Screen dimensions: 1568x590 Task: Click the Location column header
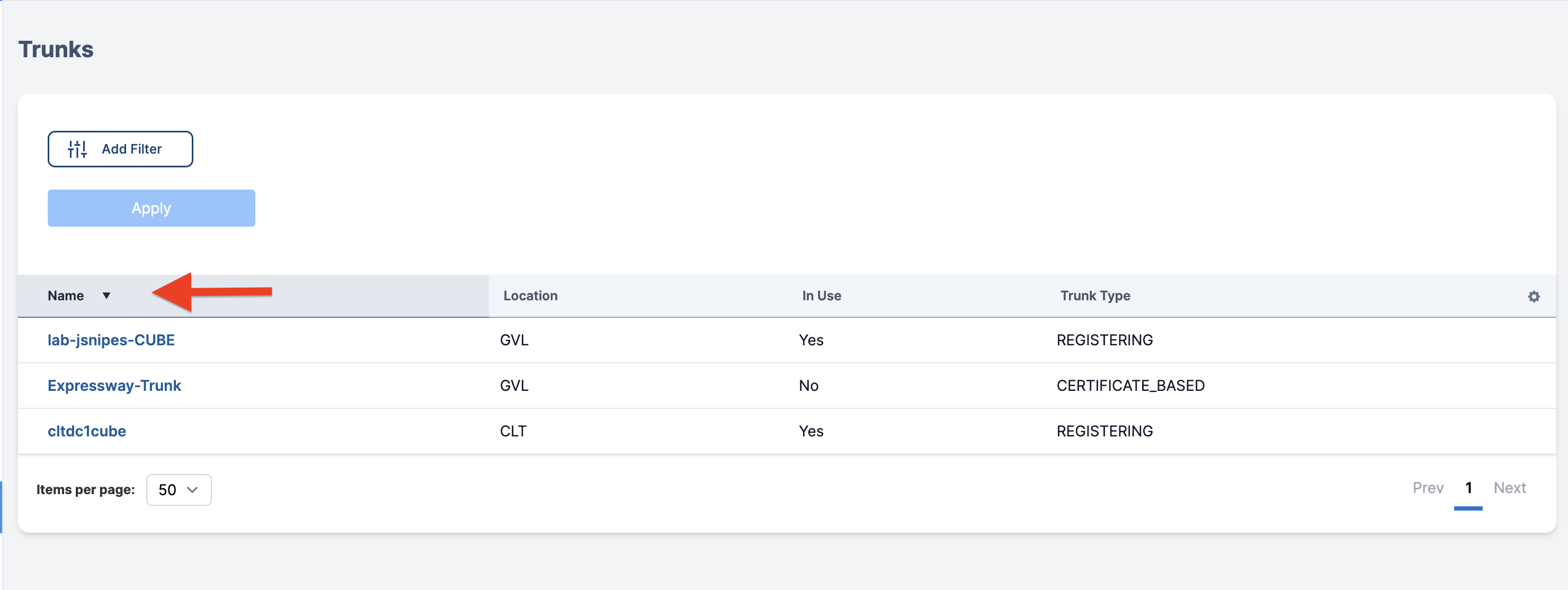coord(530,296)
